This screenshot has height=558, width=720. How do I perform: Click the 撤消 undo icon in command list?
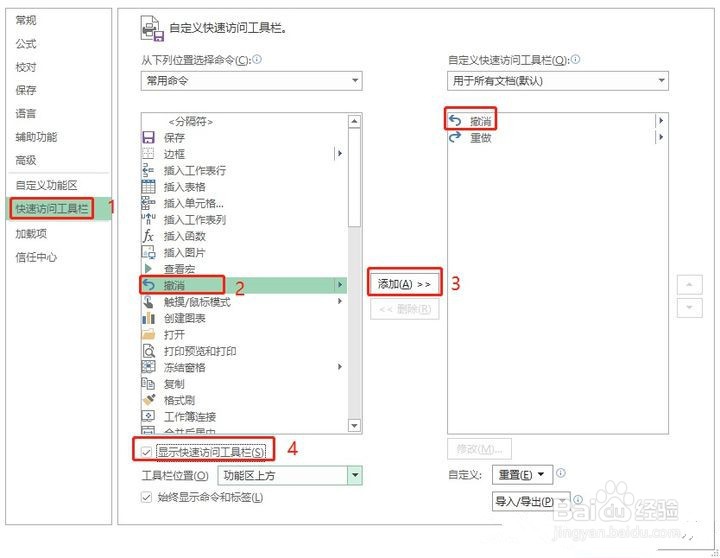coord(149,285)
